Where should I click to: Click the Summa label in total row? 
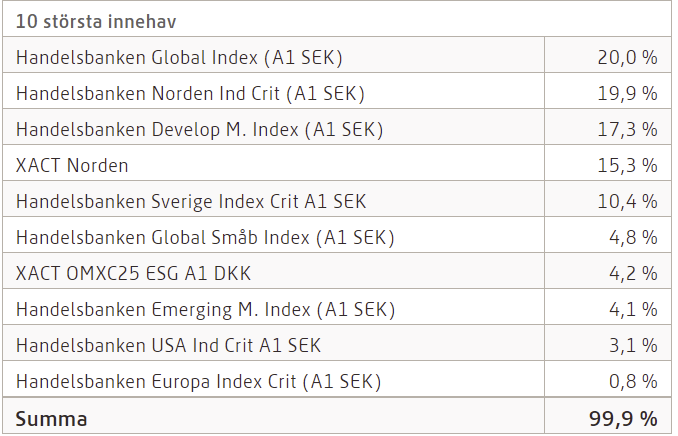pos(51,418)
